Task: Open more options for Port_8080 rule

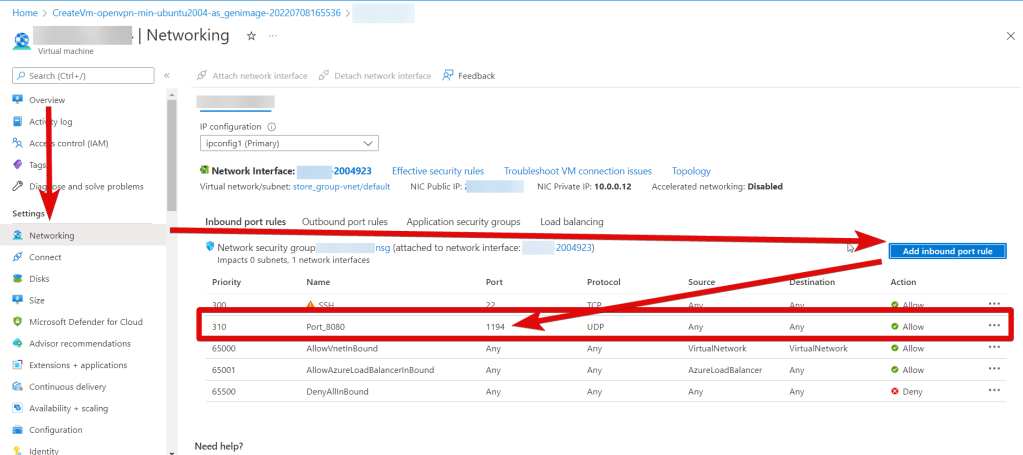Action: [994, 326]
